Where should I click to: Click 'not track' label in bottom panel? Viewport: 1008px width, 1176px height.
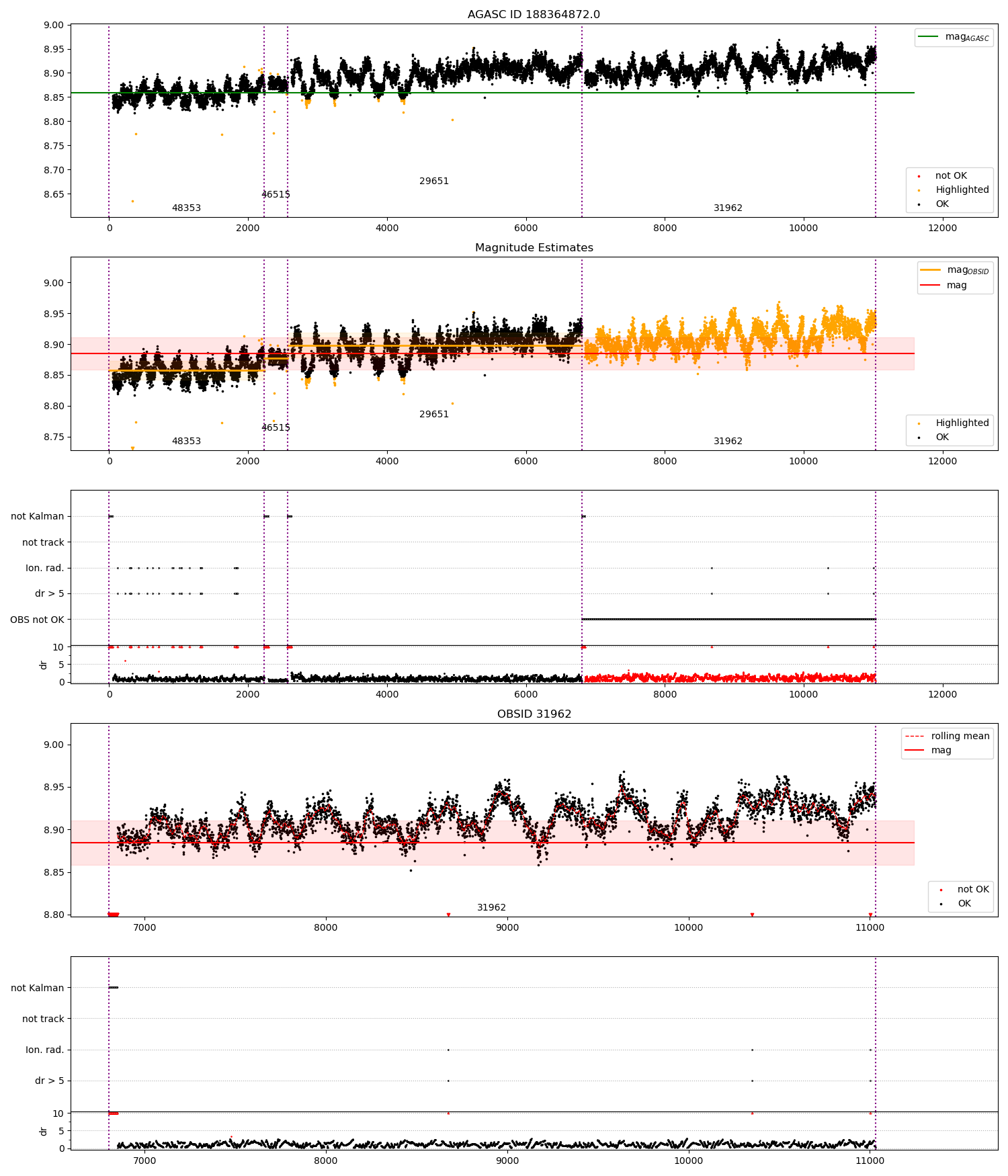[x=43, y=1019]
